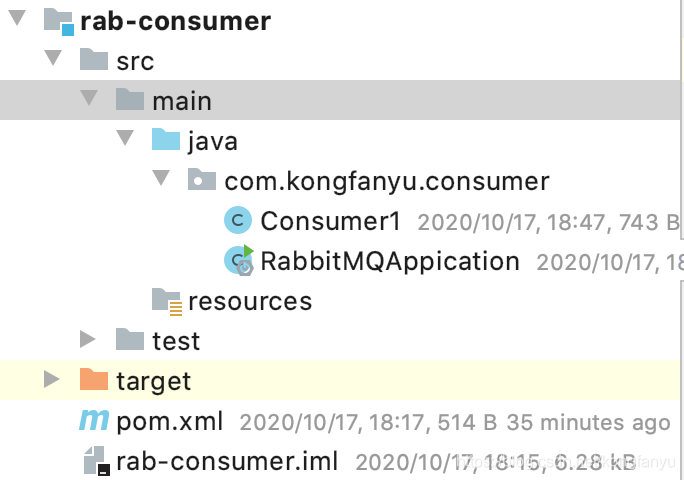Image resolution: width=684 pixels, height=480 pixels.
Task: Click the orange target folder icon
Action: pyautogui.click(x=94, y=380)
